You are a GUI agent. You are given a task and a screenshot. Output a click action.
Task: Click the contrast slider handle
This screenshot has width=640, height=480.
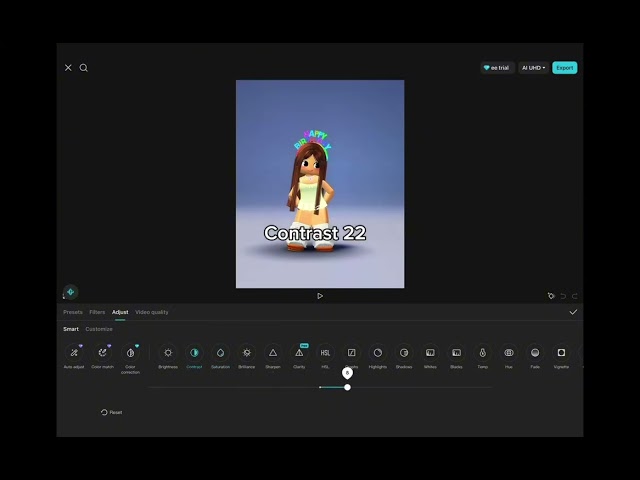click(x=347, y=387)
